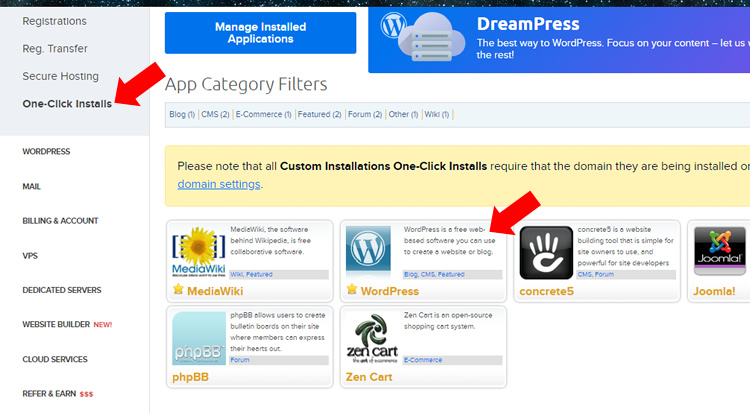Click CMS, Forum tags under concrete5
750x413 pixels.
point(596,274)
